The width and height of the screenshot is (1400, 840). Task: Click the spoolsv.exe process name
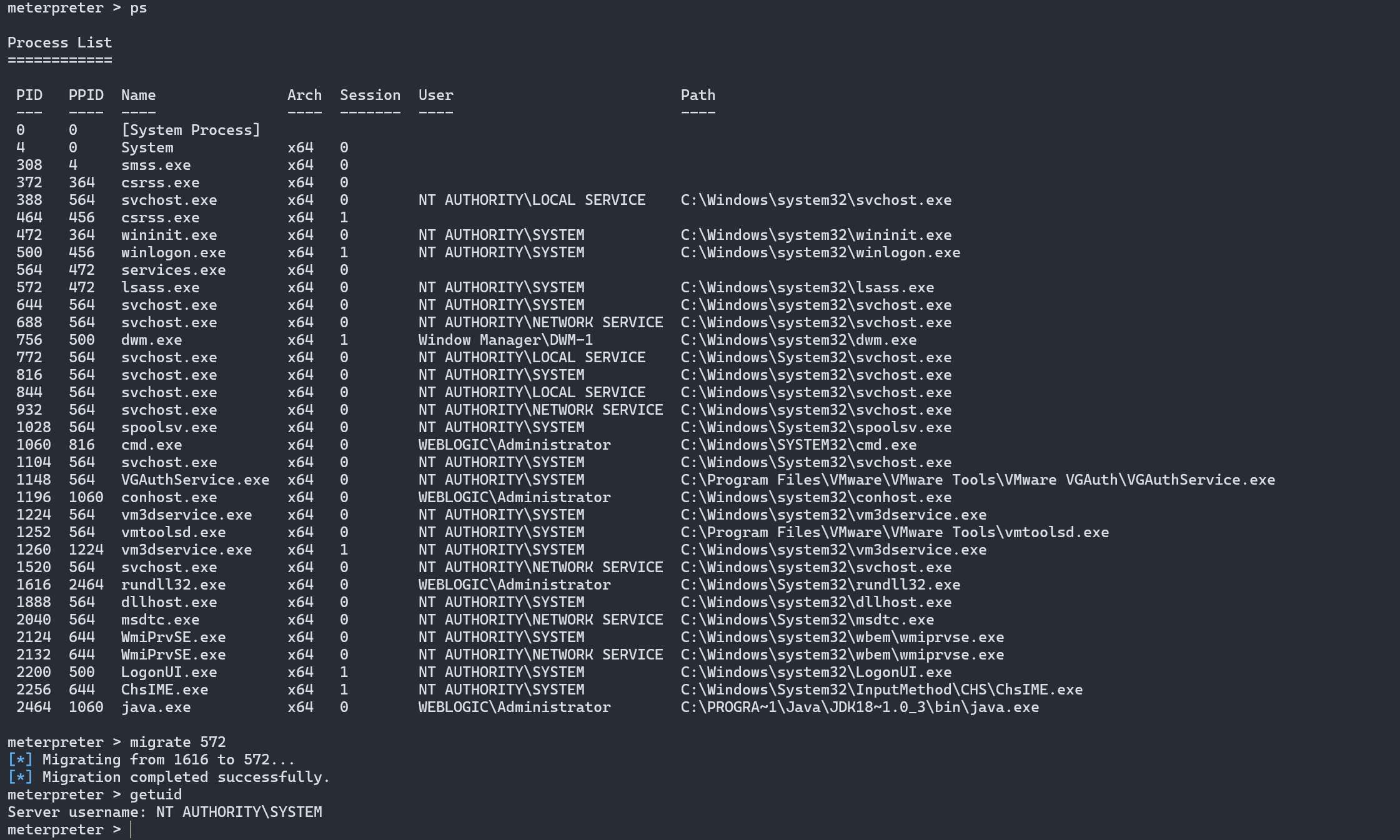pos(169,427)
